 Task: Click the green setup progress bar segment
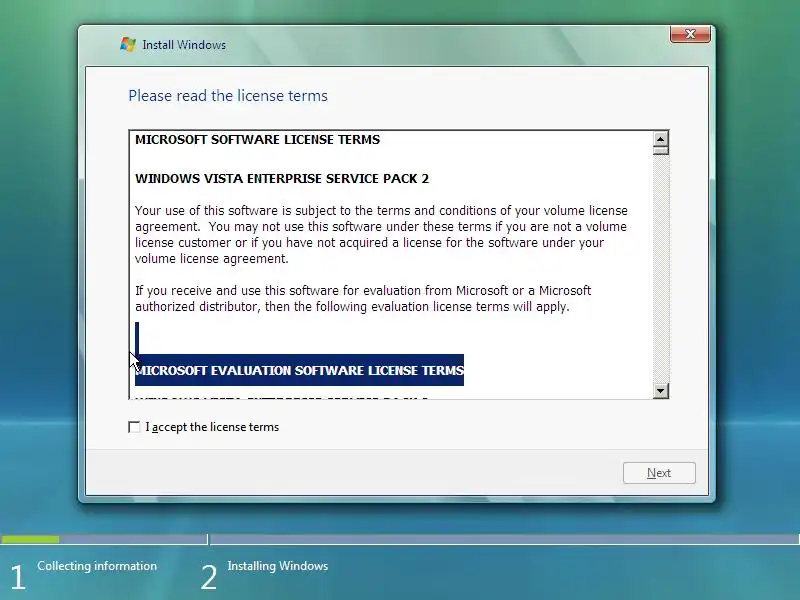[30, 539]
